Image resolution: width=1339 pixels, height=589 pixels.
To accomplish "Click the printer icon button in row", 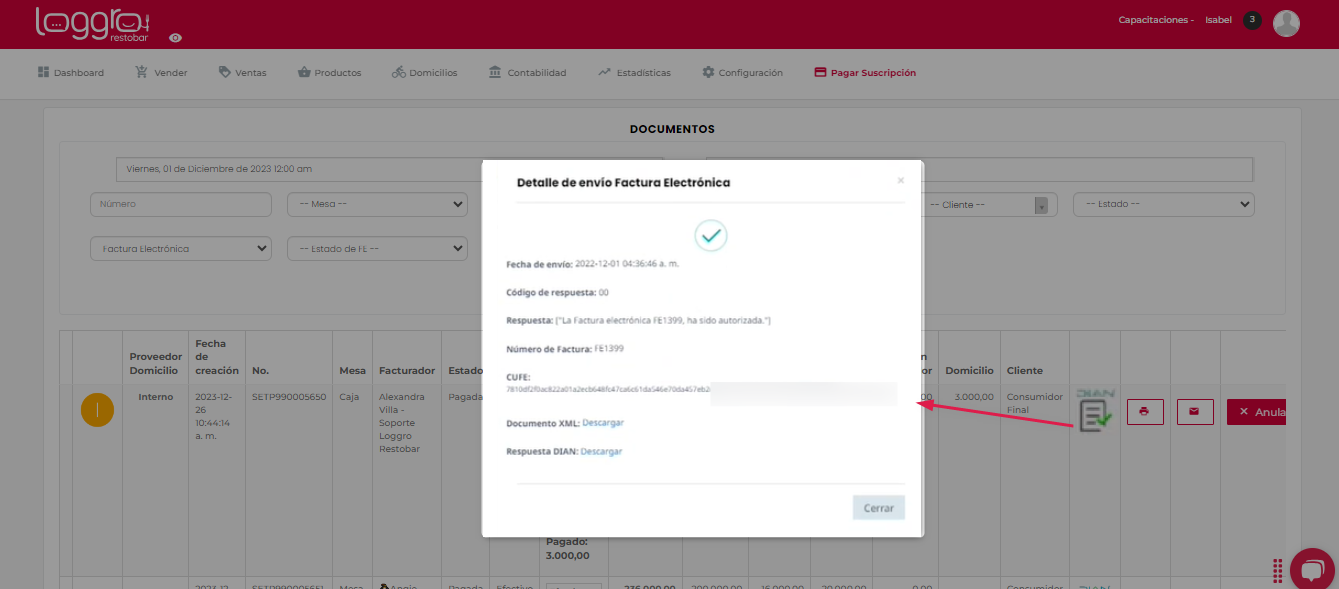I will (1145, 411).
